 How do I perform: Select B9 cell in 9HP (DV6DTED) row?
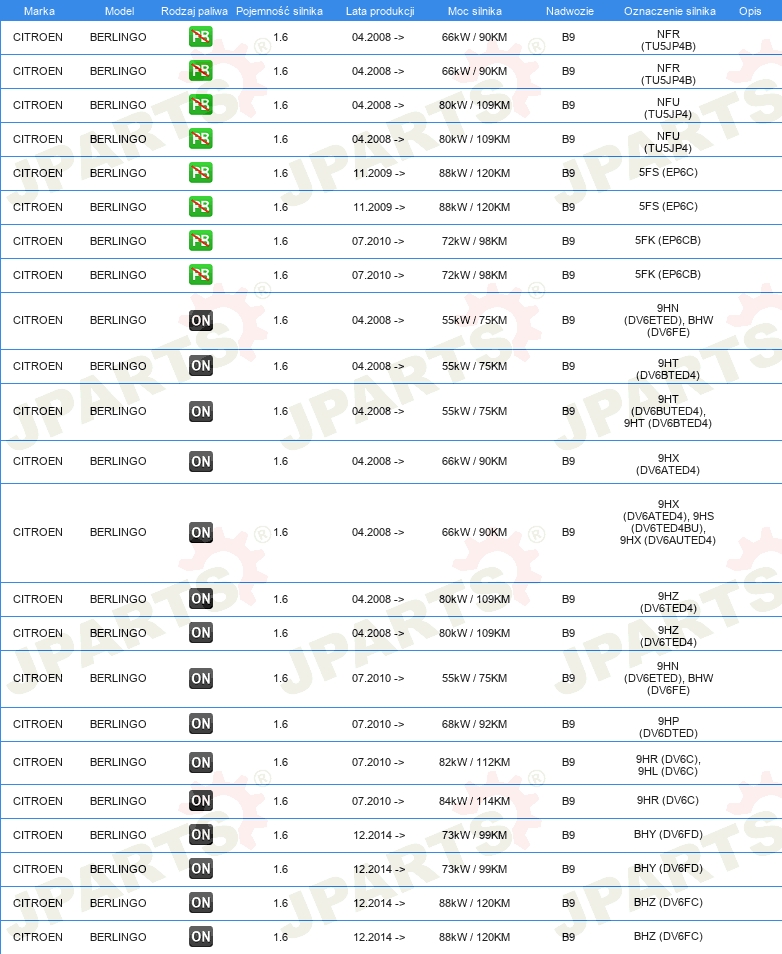click(568, 724)
